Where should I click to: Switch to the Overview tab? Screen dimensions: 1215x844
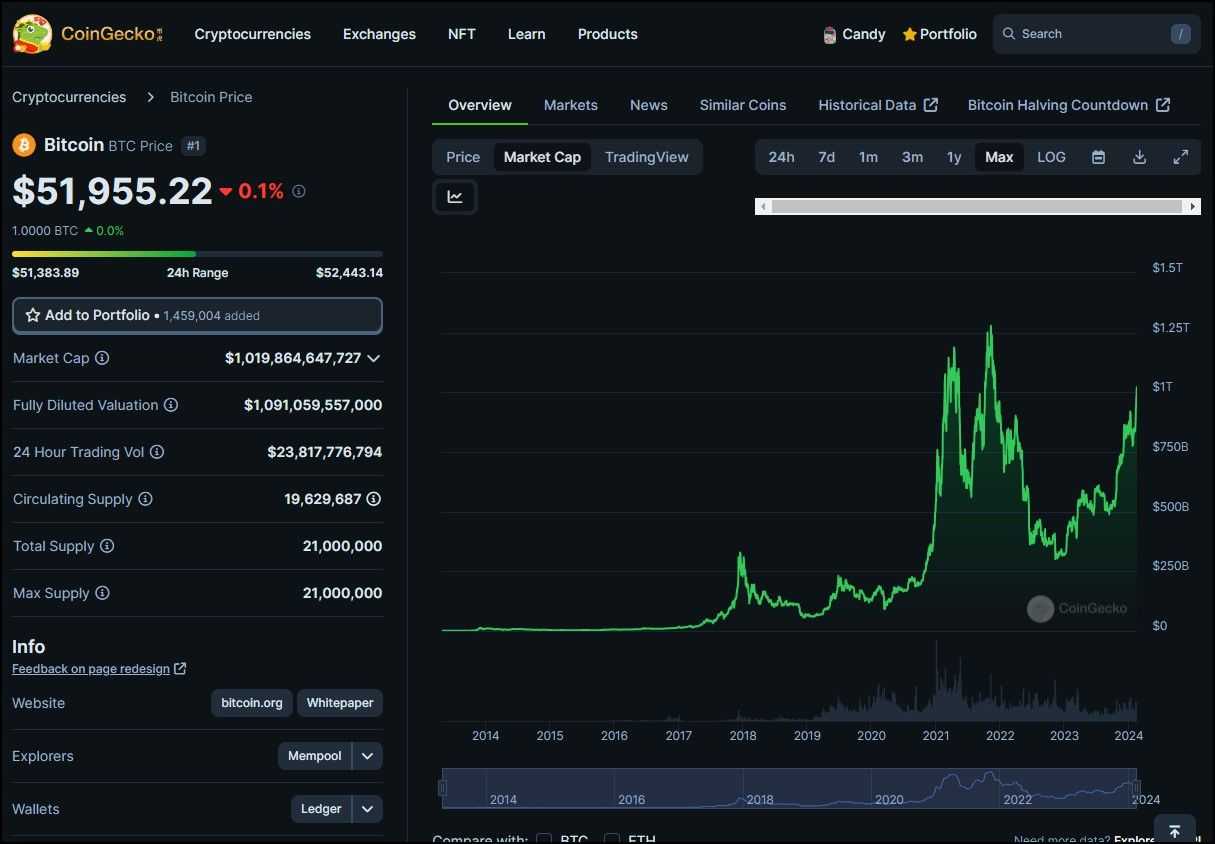click(x=480, y=105)
